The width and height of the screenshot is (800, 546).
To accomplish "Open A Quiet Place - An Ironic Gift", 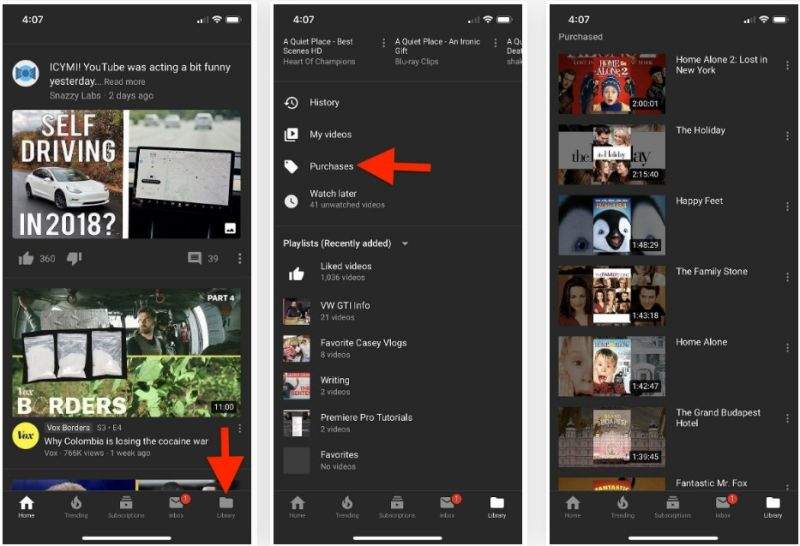I will pos(437,46).
